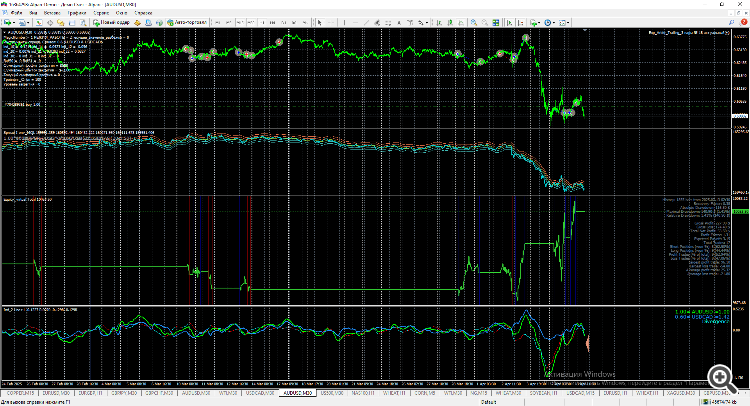Open the Графики menu
This screenshot has height=406, width=750.
(x=77, y=13)
